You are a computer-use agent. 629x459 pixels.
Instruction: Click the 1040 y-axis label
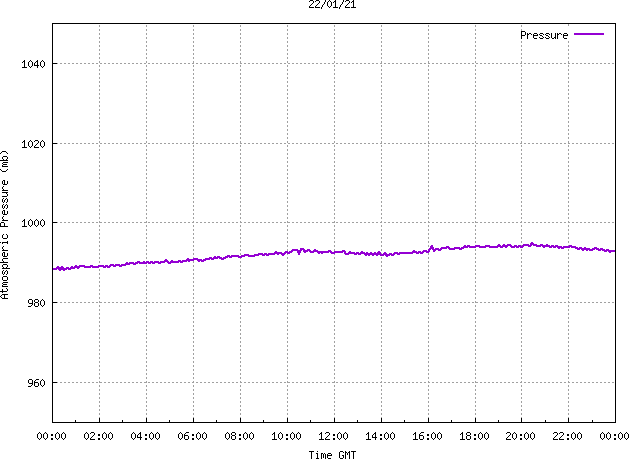click(34, 64)
